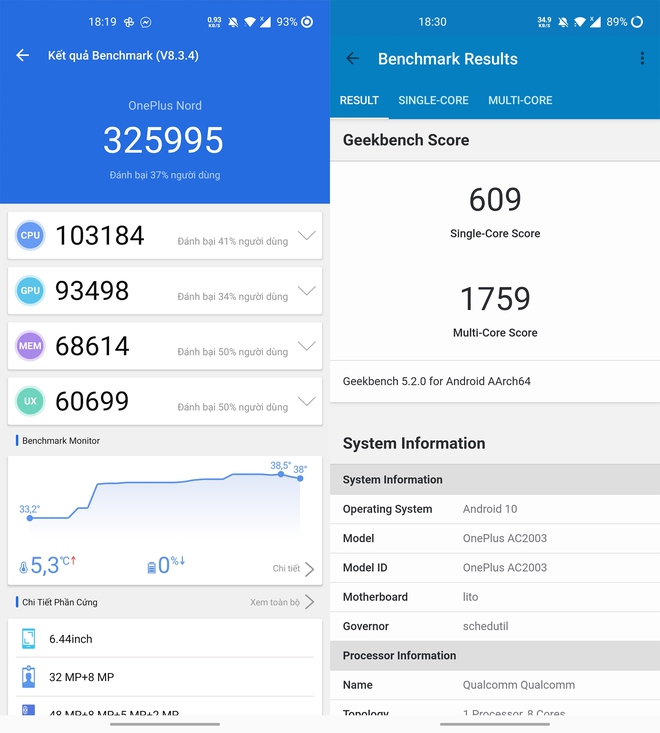Expand the UX 60699 score details
Image resolution: width=660 pixels, height=733 pixels.
pos(307,401)
